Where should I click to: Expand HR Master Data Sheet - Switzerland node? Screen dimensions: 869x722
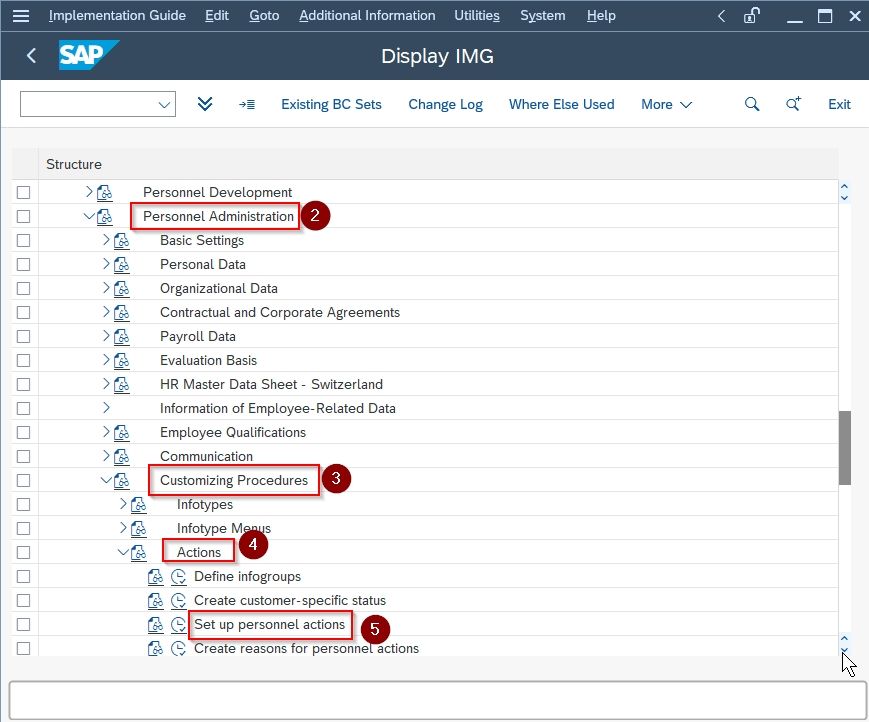[x=106, y=383]
